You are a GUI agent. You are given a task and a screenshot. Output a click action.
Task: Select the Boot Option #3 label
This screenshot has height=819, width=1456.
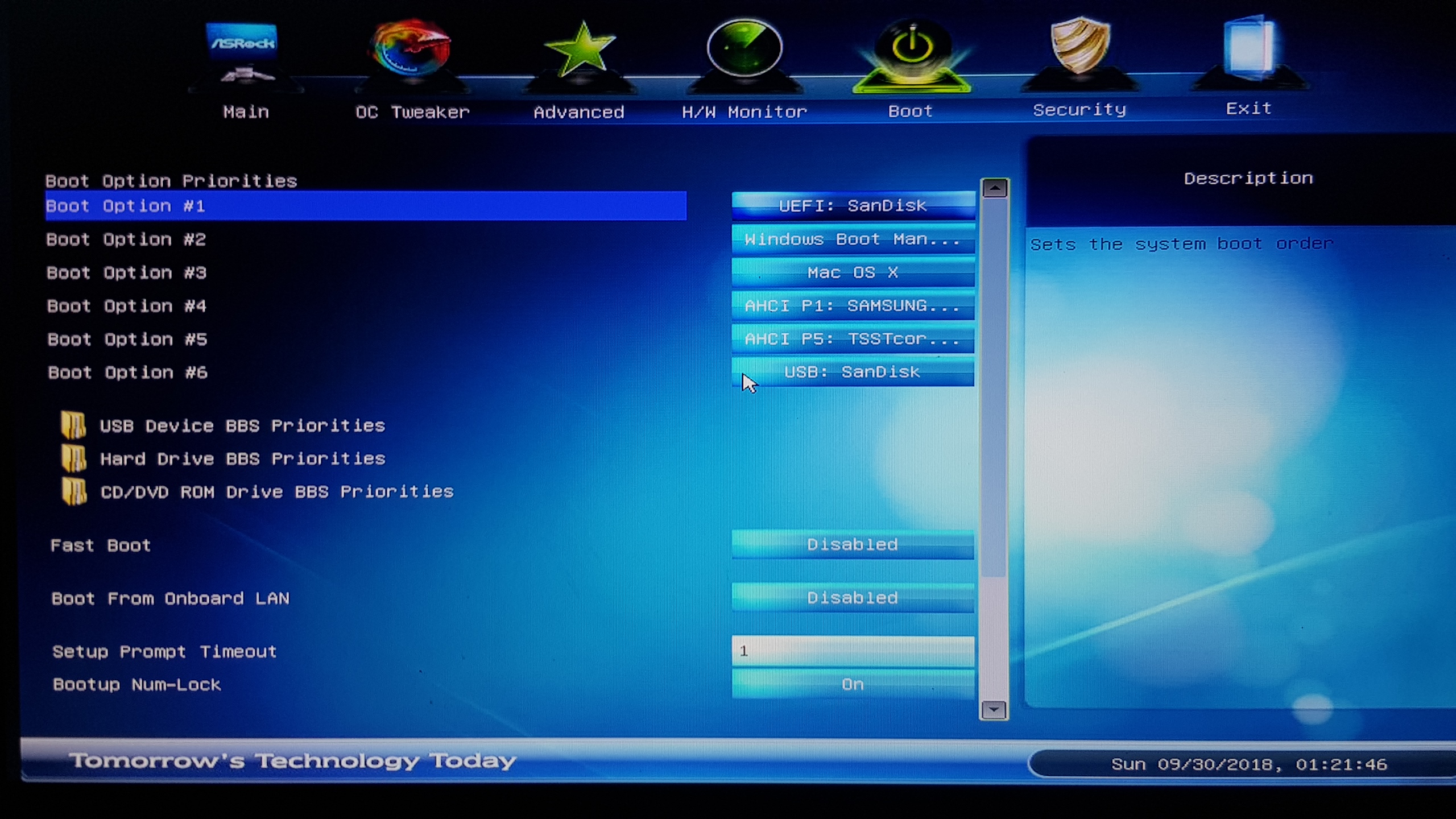126,273
